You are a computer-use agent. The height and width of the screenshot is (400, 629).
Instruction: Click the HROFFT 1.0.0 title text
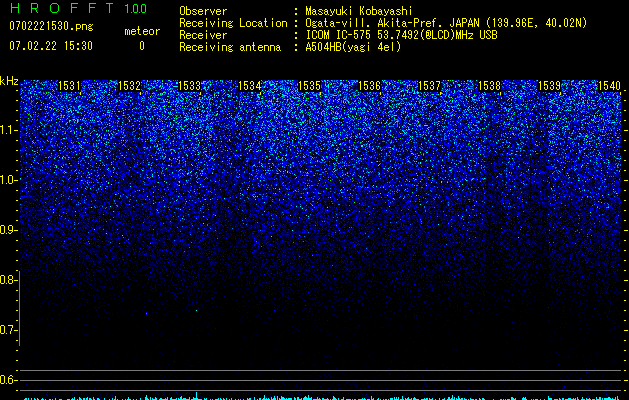tap(78, 8)
